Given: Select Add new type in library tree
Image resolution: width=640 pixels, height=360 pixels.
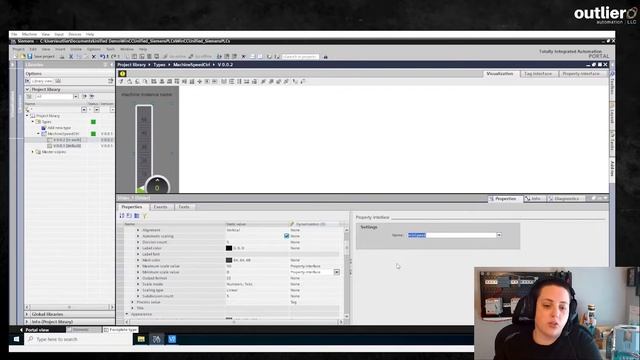Looking at the screenshot, I should 59,128.
